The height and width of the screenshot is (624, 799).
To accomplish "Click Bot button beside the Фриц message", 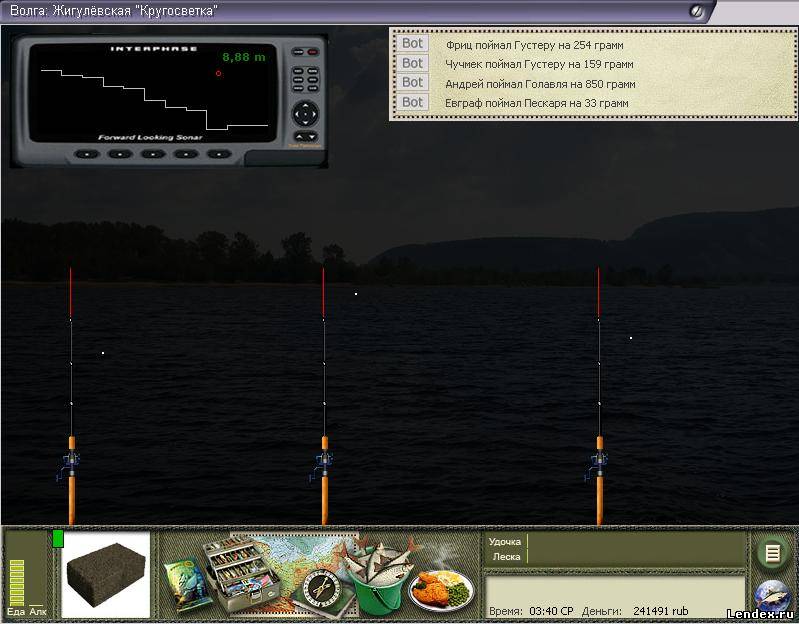I will pos(412,43).
